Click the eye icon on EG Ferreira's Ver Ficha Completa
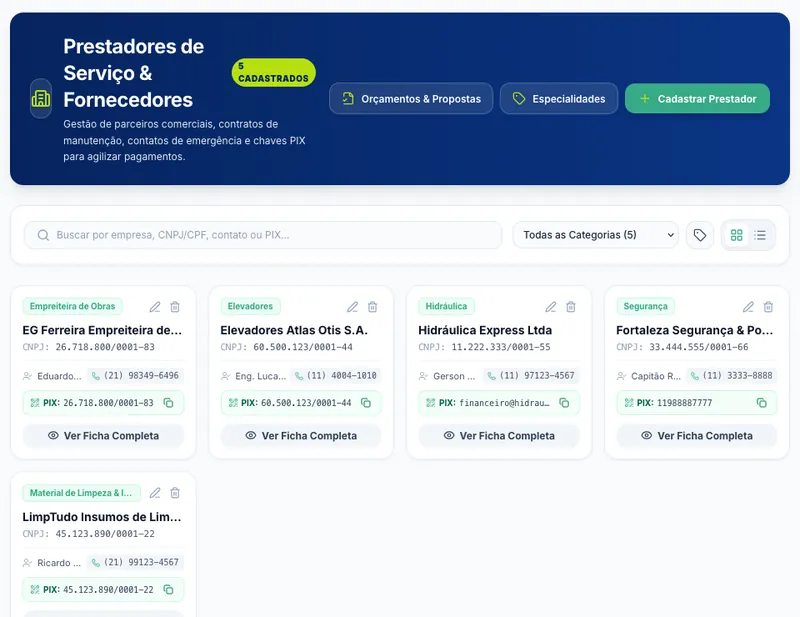Viewport: 800px width, 617px height. (x=53, y=435)
